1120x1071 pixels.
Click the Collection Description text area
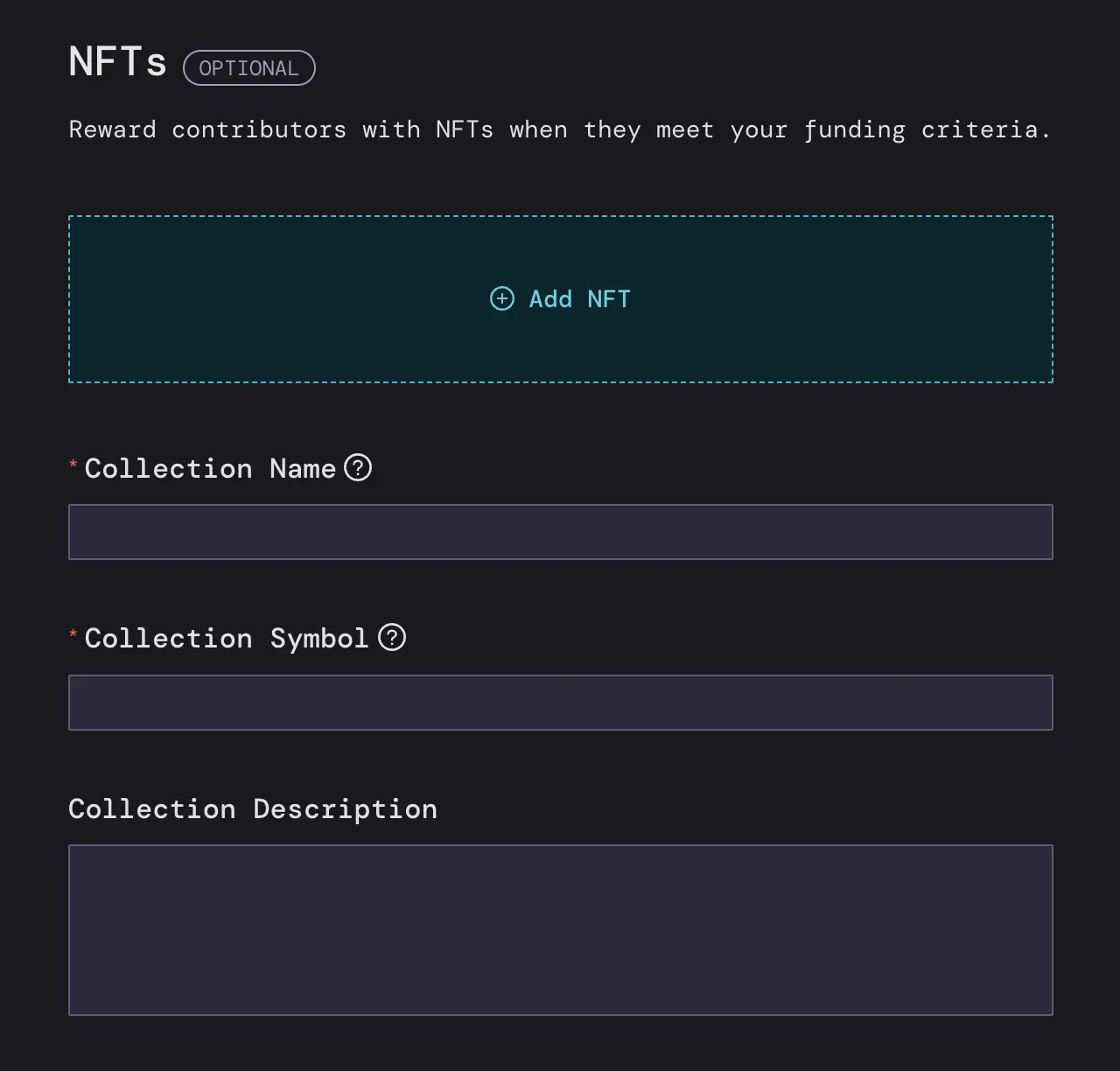(560, 929)
